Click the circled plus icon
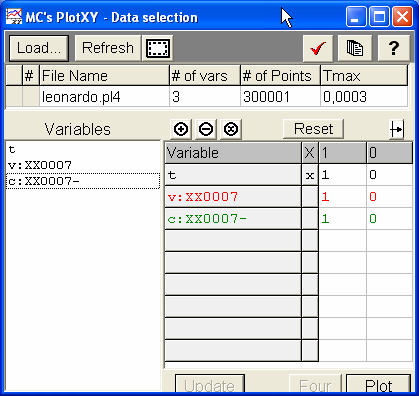This screenshot has height=396, width=419. click(181, 129)
